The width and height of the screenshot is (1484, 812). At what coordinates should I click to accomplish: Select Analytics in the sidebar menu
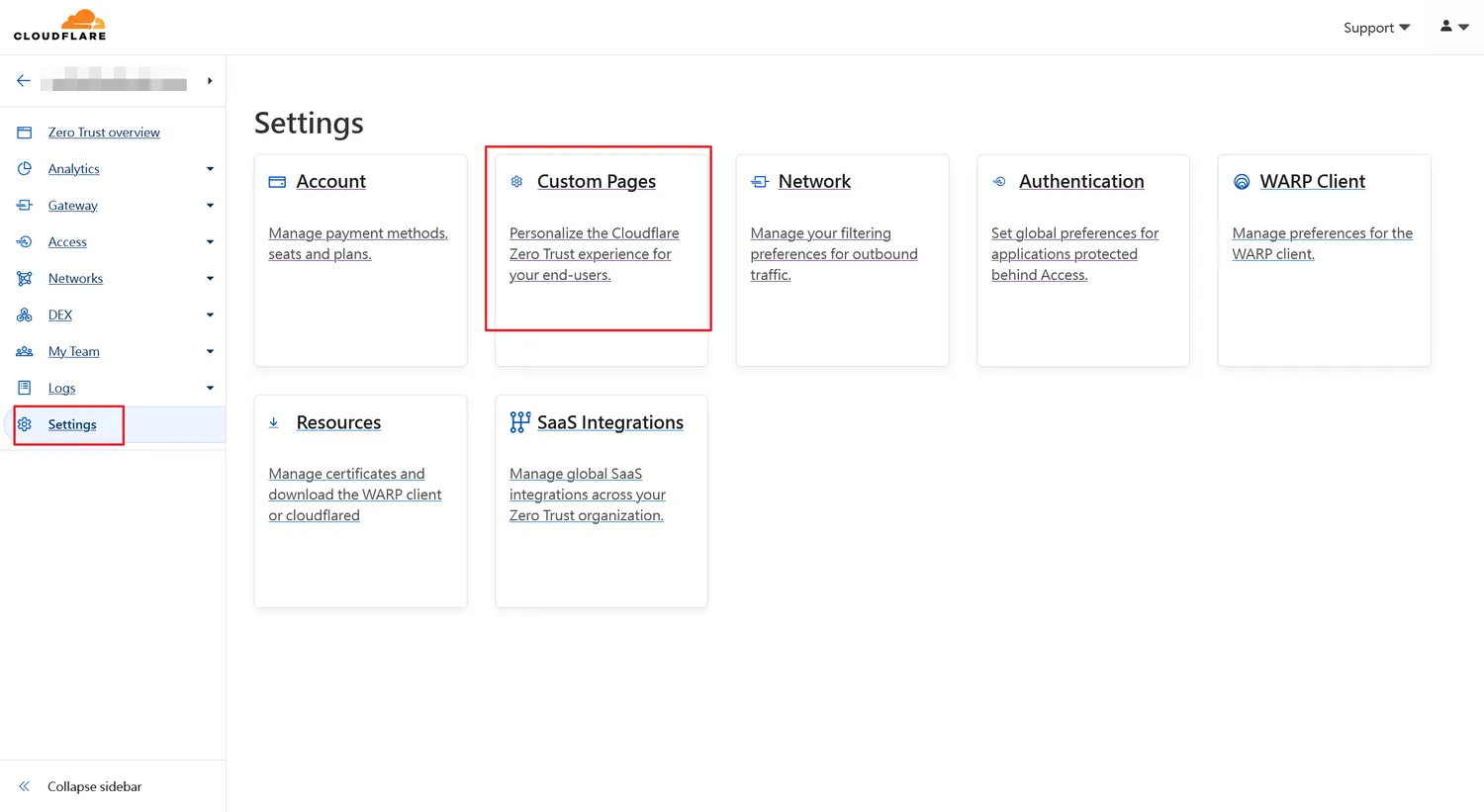click(x=74, y=169)
